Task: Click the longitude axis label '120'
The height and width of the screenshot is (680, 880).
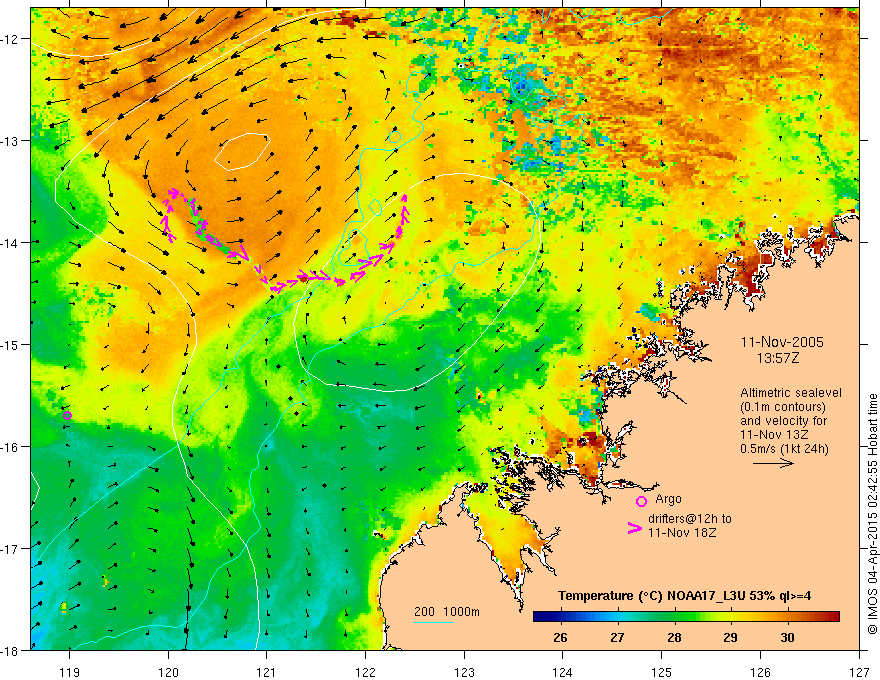Action: click(168, 672)
